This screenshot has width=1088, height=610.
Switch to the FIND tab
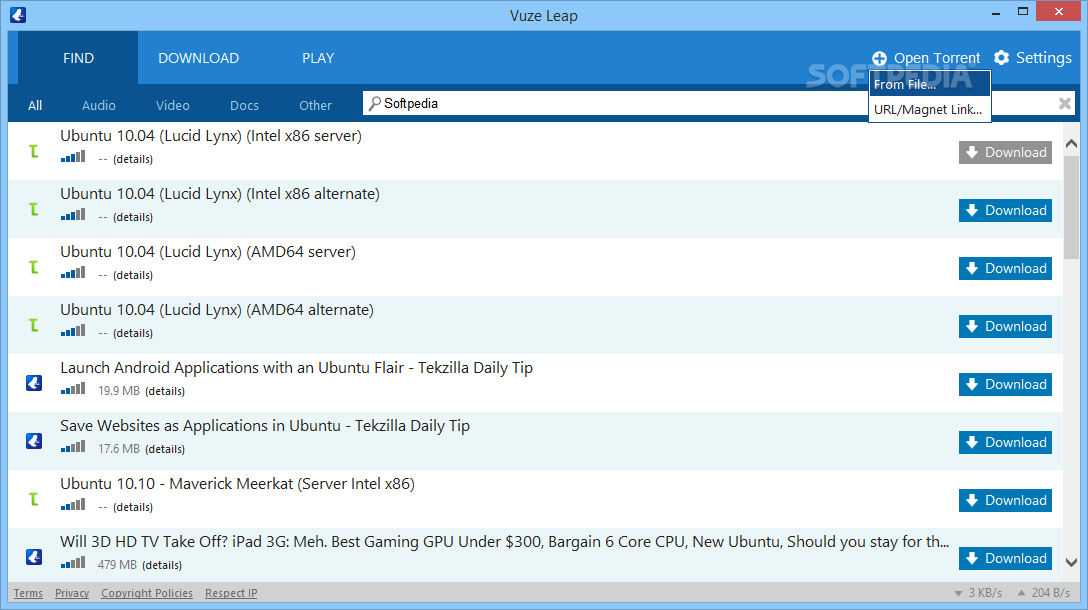(78, 58)
